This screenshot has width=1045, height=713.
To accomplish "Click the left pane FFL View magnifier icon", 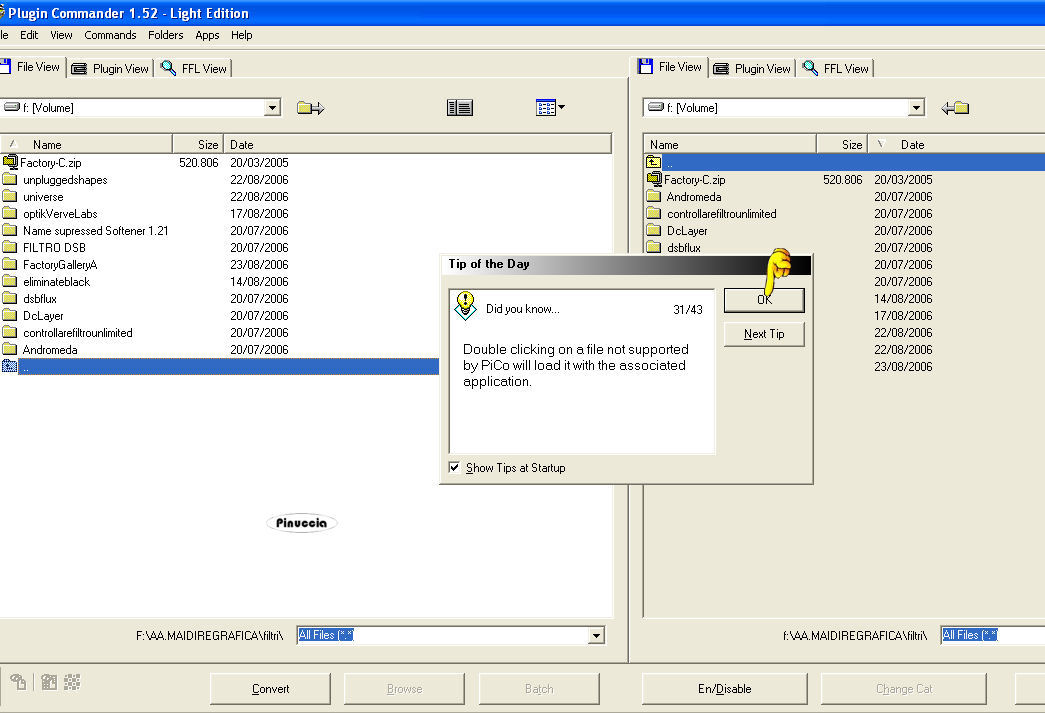I will pyautogui.click(x=169, y=67).
